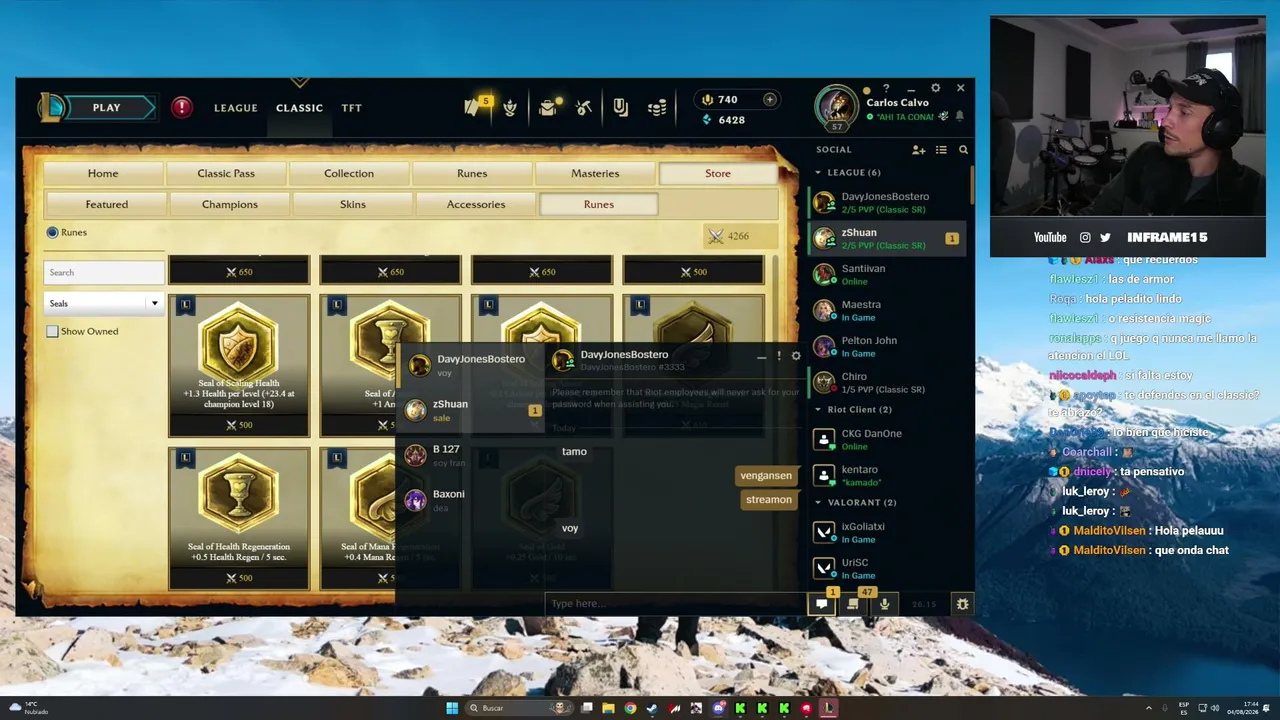
Task: Open B 127 conversation in chat list
Action: pos(472,455)
